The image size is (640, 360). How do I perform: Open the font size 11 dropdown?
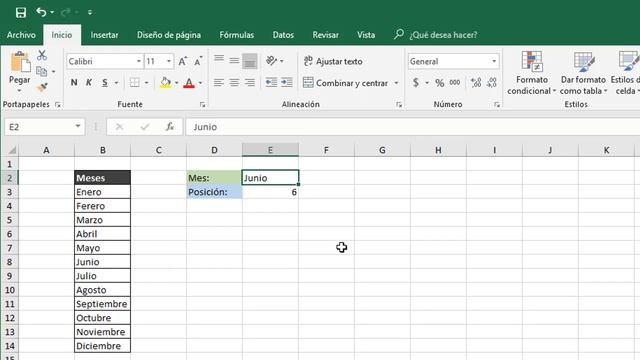pyautogui.click(x=169, y=61)
